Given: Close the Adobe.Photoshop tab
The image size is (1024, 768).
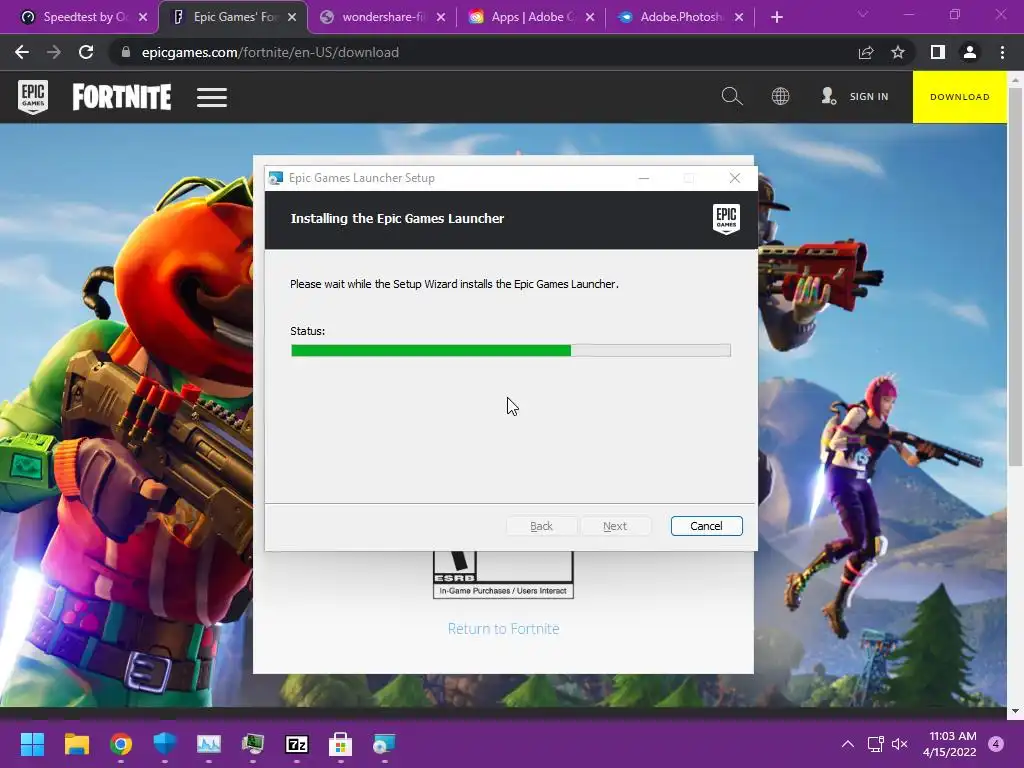Looking at the screenshot, I should coord(739,17).
